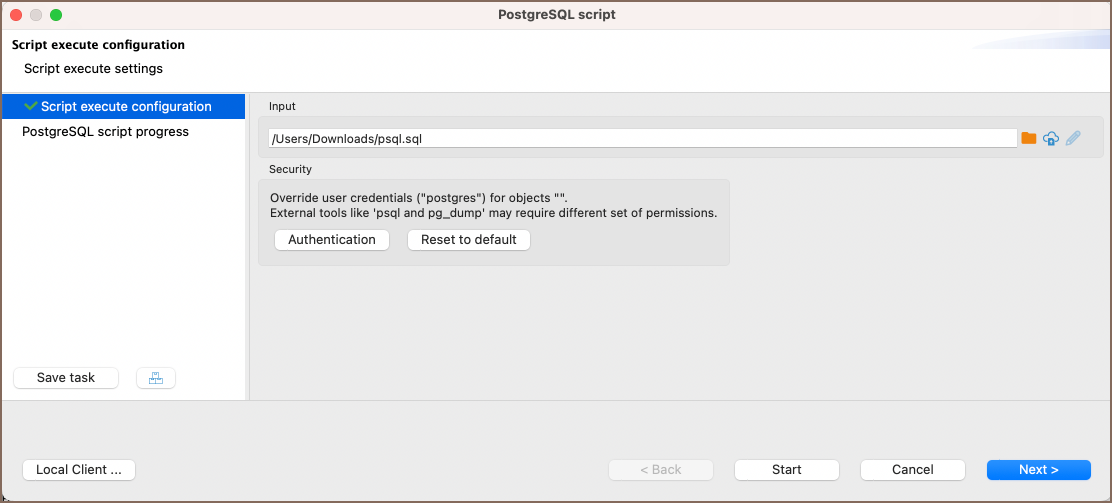Screen dimensions: 1112x503
Task: Open the Authentication settings
Action: 332,240
